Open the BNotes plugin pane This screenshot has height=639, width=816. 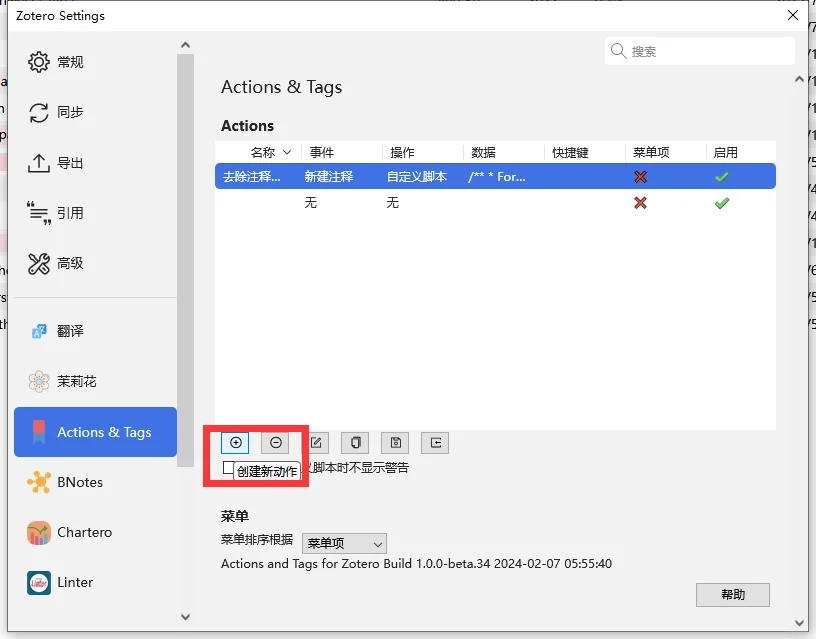coord(95,482)
